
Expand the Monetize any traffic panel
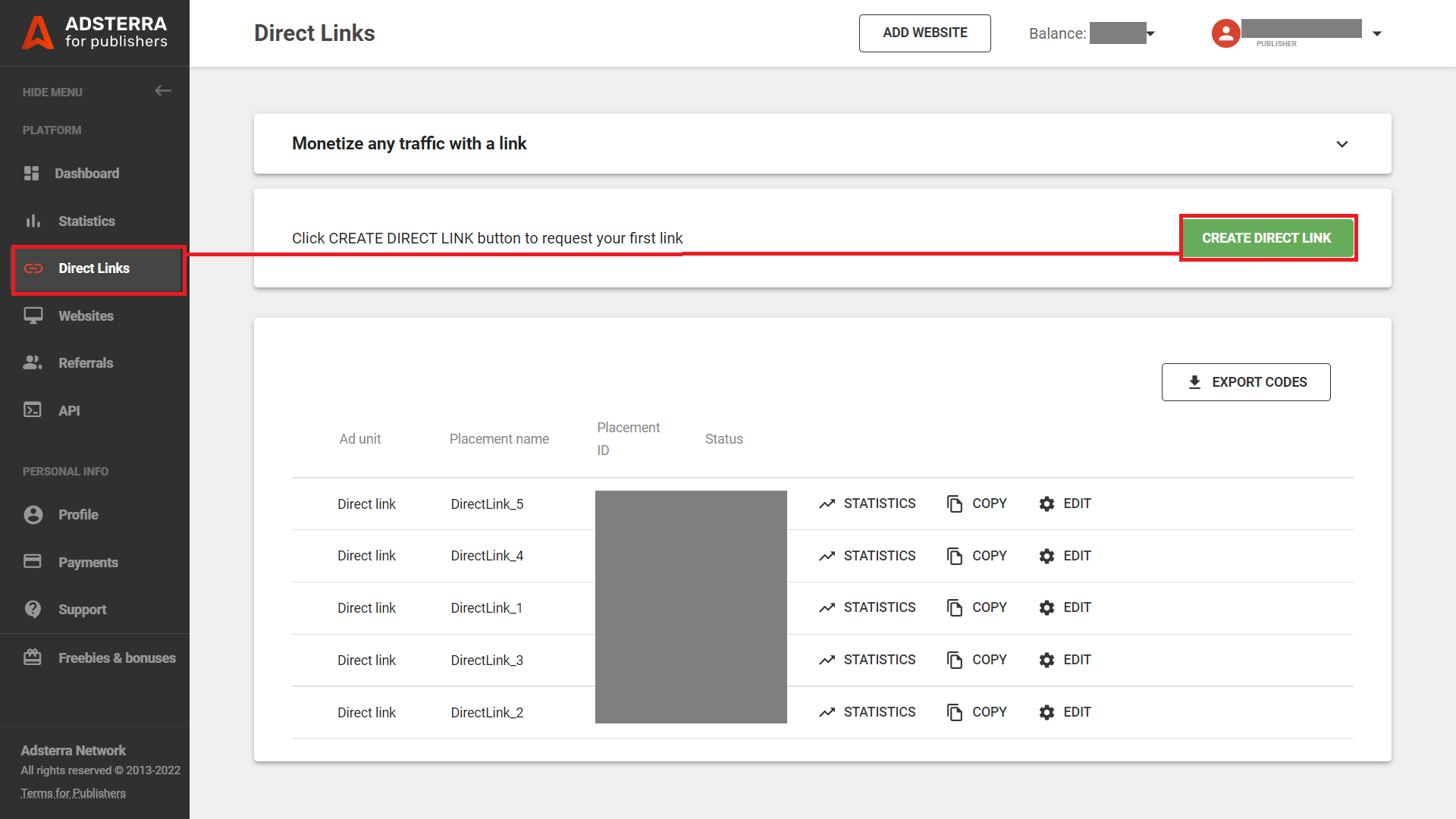coord(1341,144)
